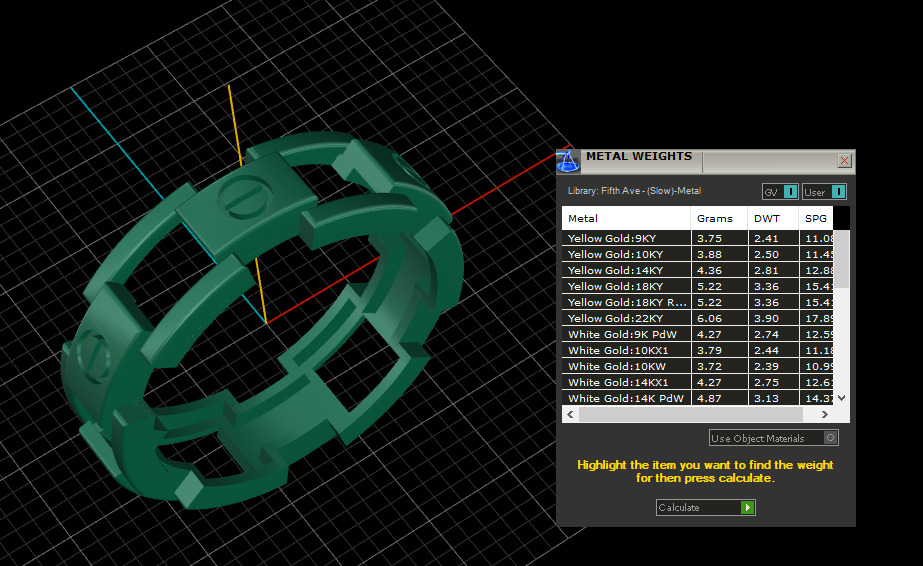
Task: Click the 3.75 grams value
Action: pos(709,238)
